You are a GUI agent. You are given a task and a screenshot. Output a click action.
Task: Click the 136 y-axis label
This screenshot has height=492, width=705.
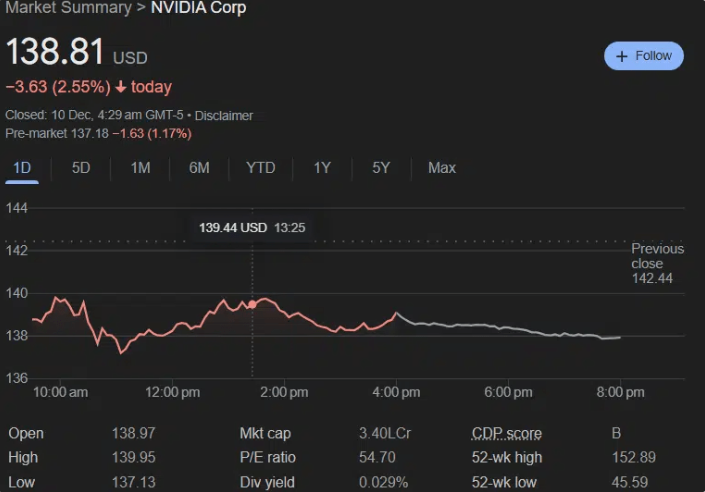point(17,378)
